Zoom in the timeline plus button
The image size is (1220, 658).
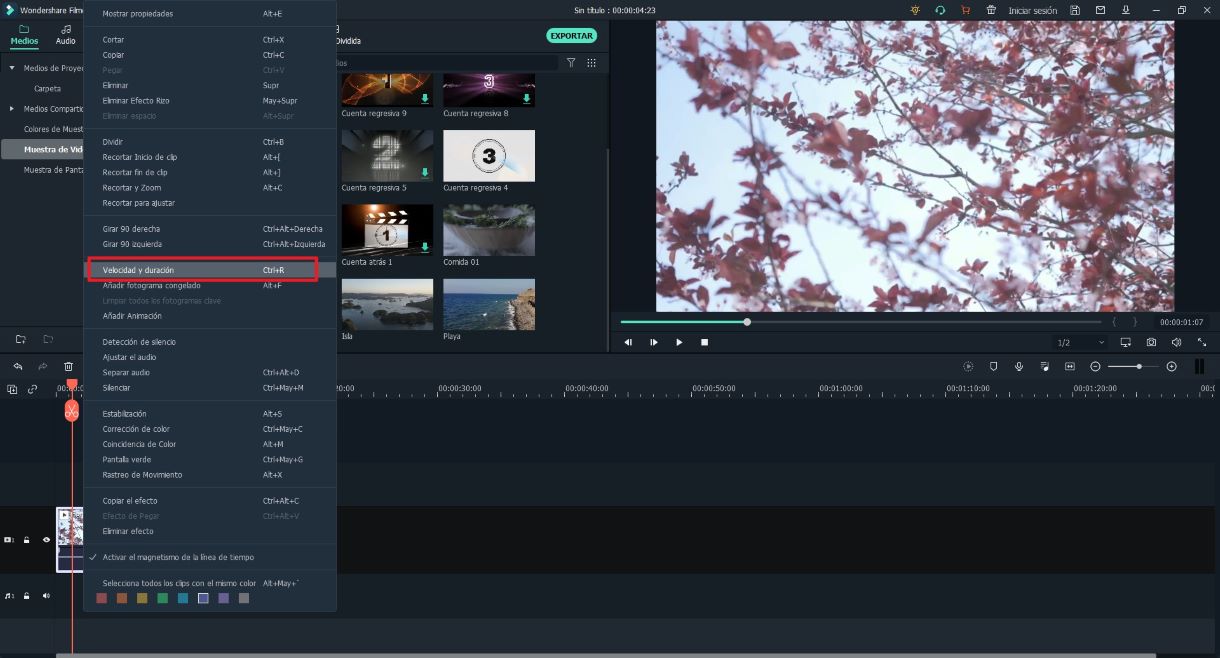click(1172, 367)
